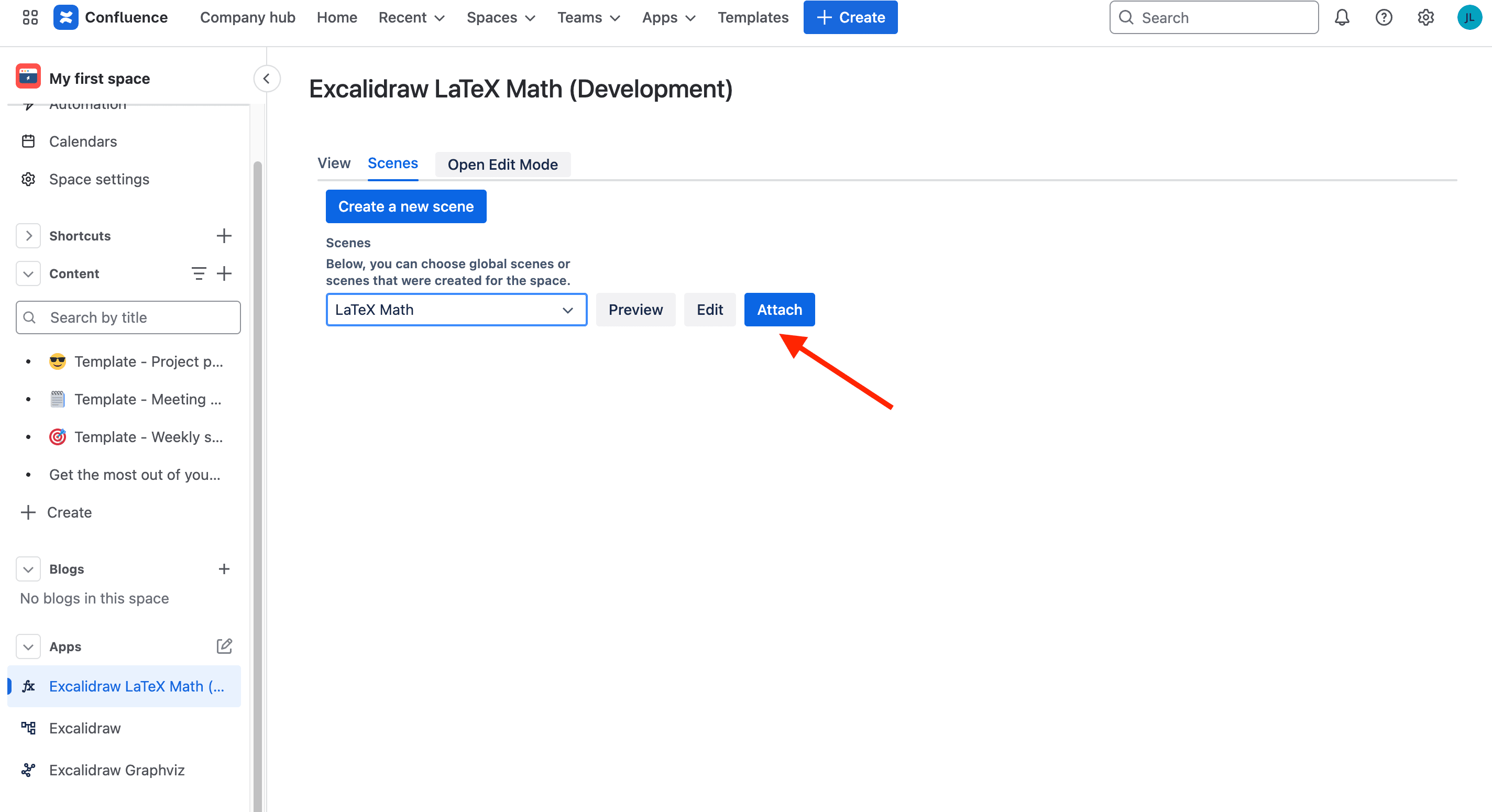
Task: Click the Search by title field
Action: click(128, 317)
